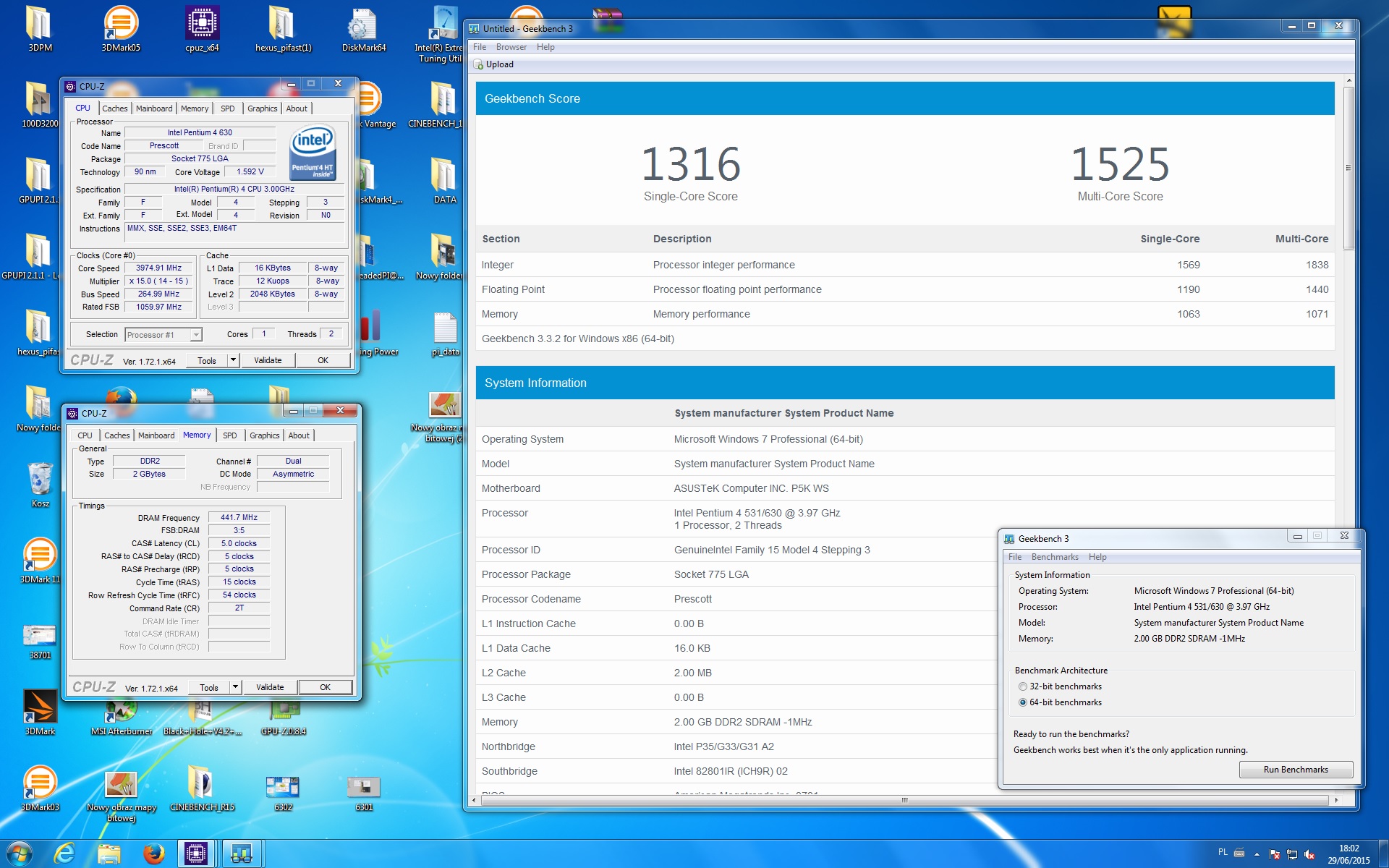This screenshot has height=868, width=1389.
Task: Click the 1316 Single-Core Score value
Action: click(691, 164)
